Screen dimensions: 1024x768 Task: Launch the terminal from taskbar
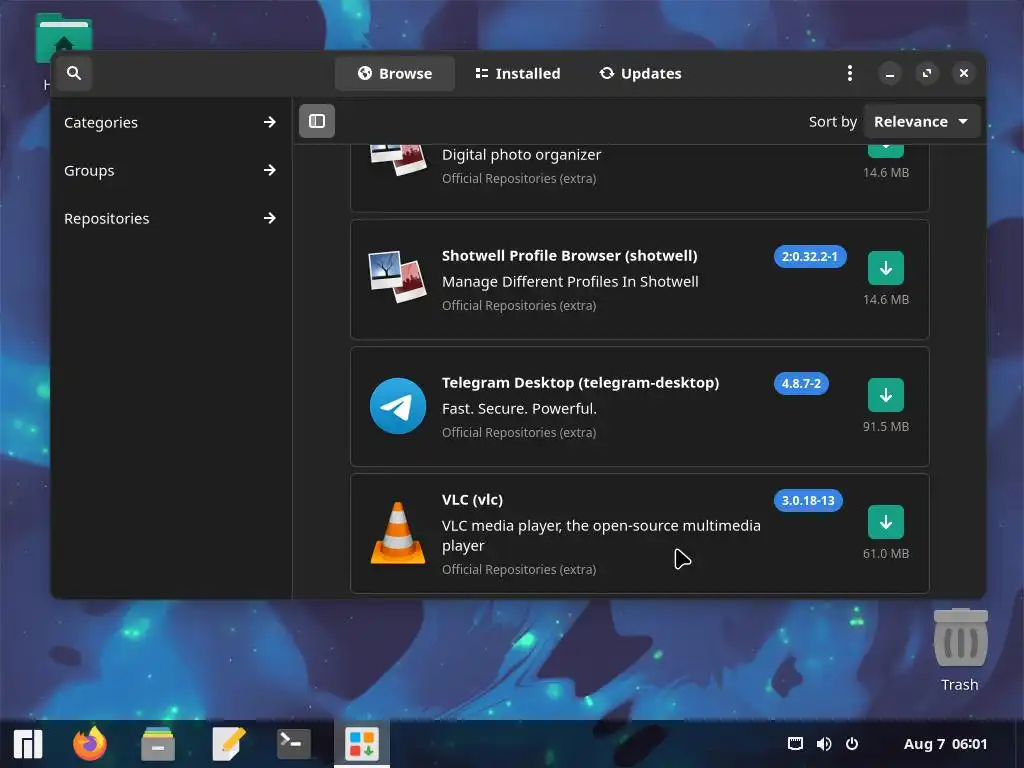pyautogui.click(x=293, y=744)
